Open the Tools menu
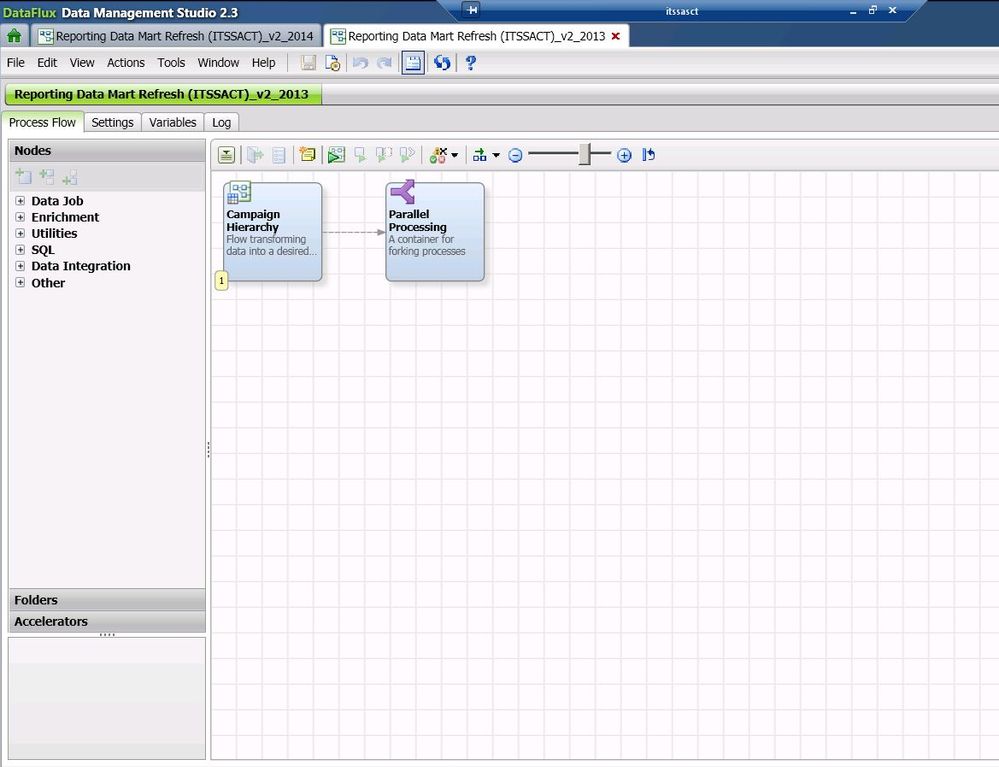This screenshot has width=999, height=767. [171, 62]
